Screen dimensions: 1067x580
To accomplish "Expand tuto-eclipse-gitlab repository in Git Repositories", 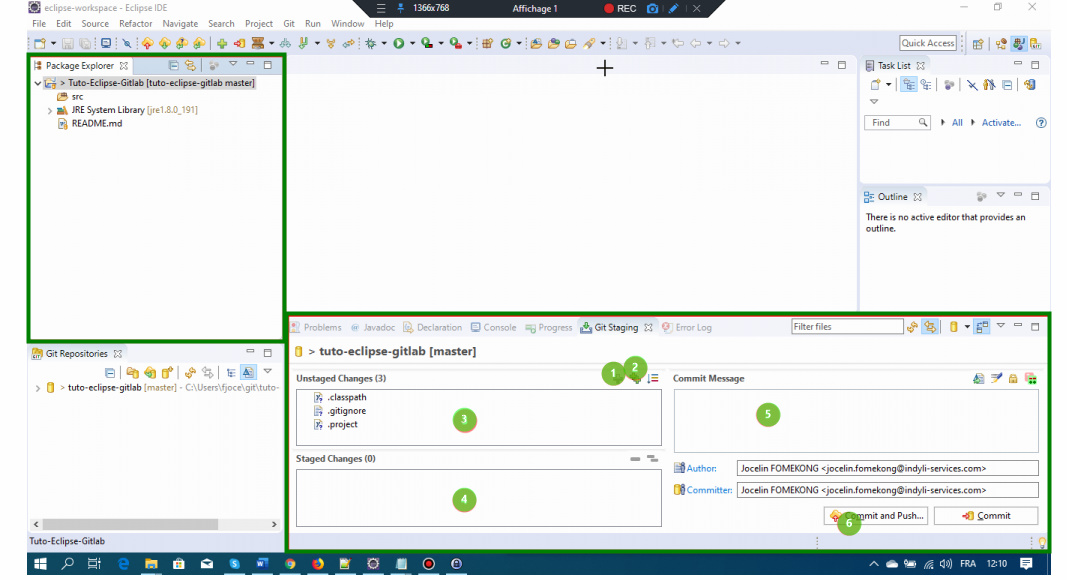I will tap(37, 388).
